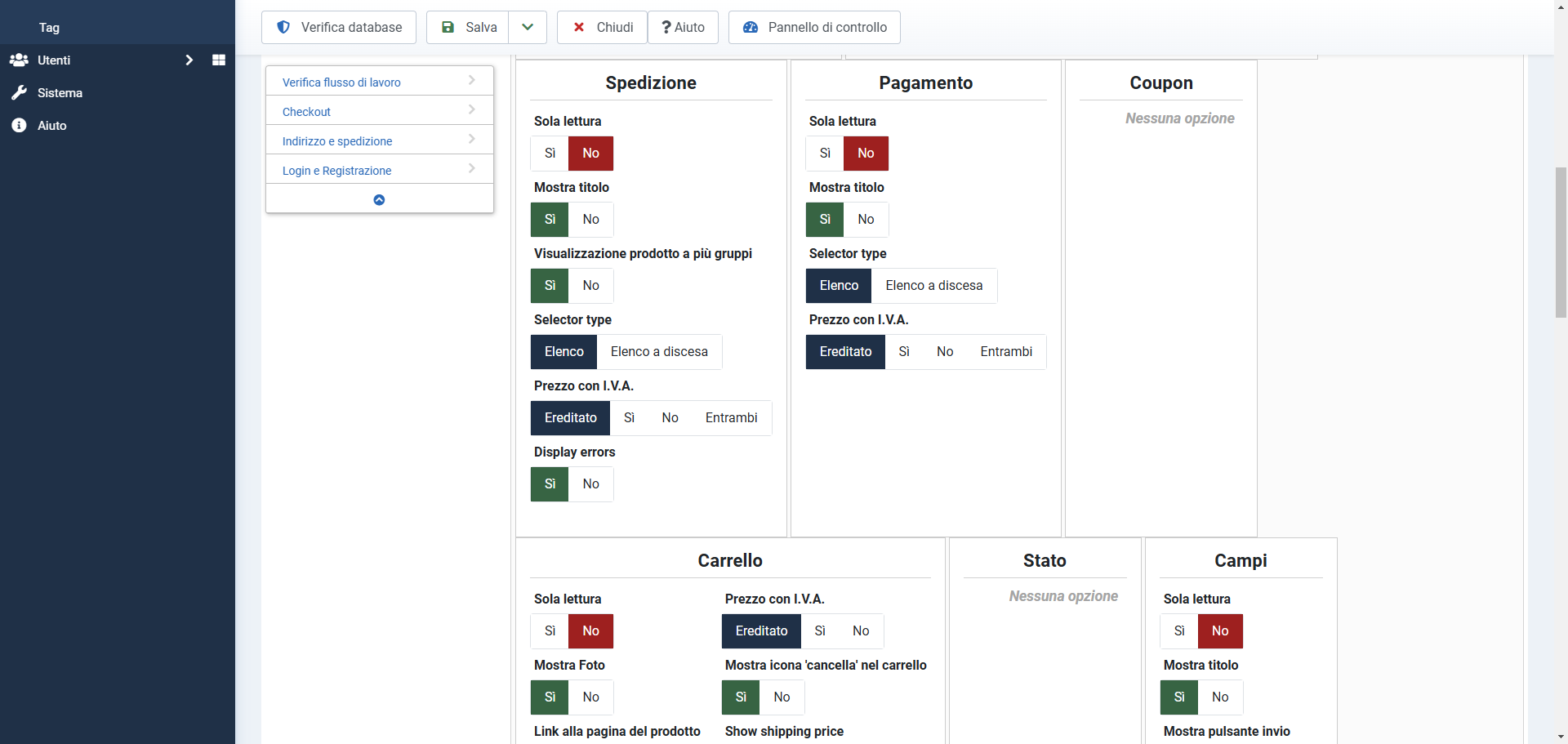Click the Aiuto toolbar button
Viewport: 1568px width, 744px height.
coord(683,27)
